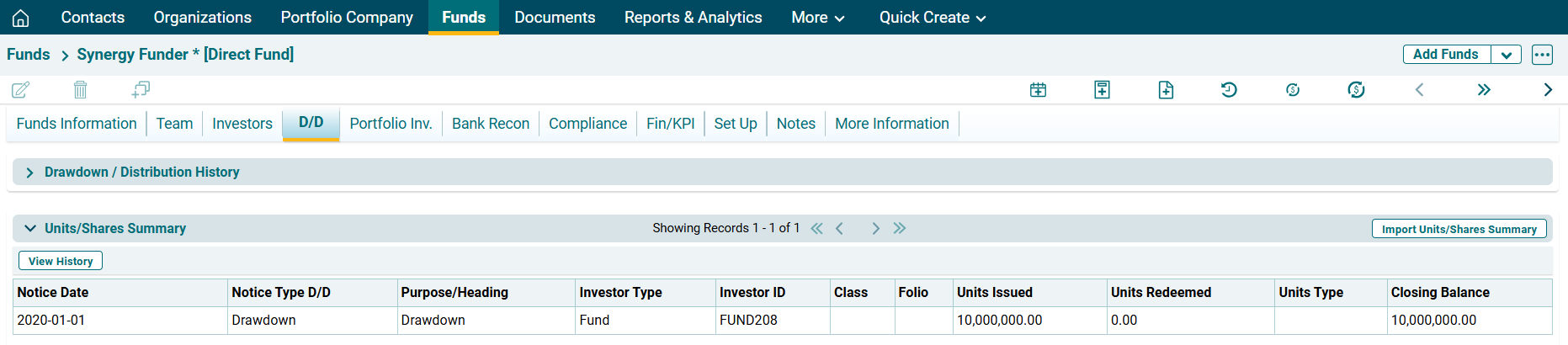
Task: Open the More menu in navigation
Action: pos(817,18)
